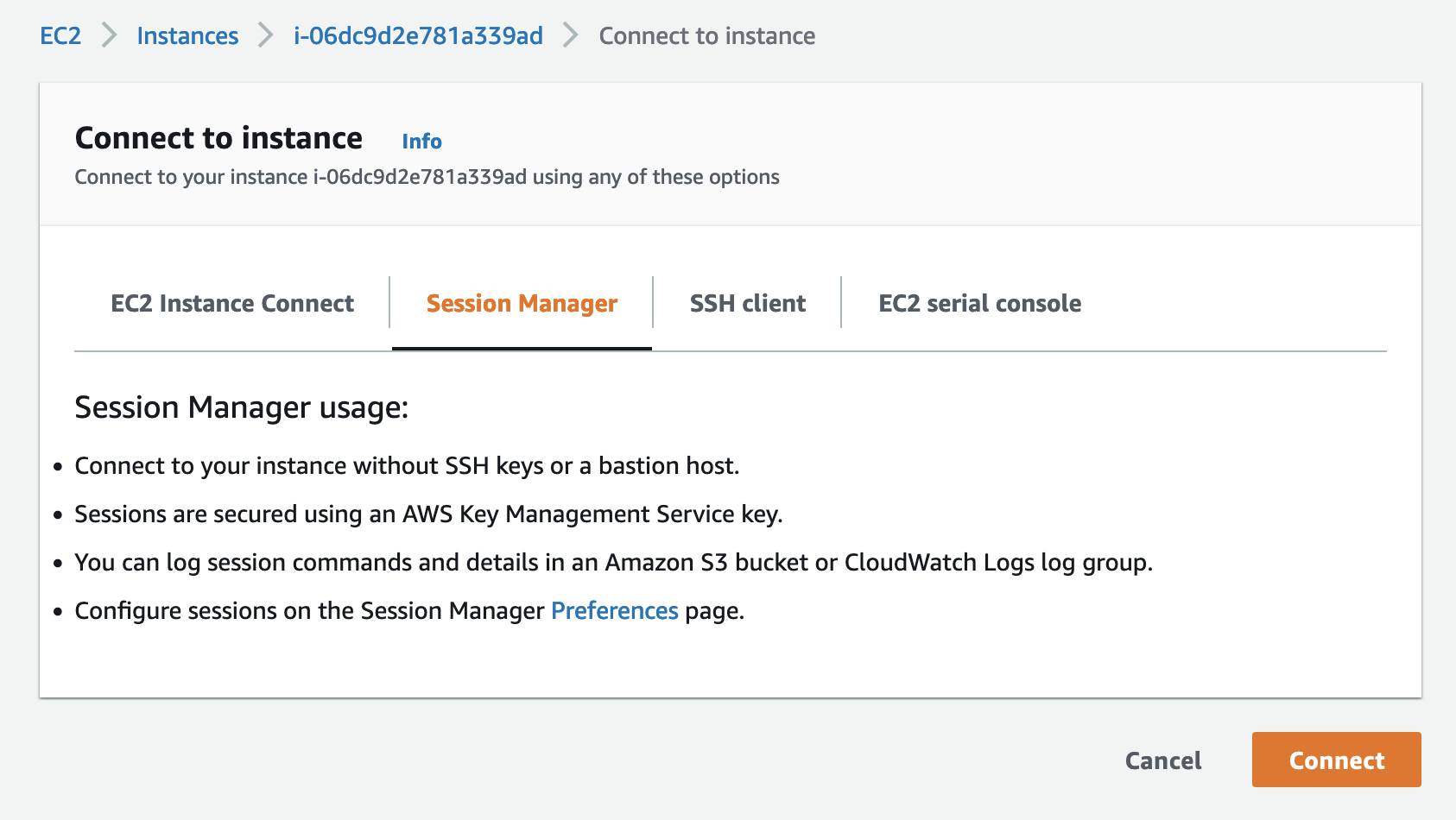Viewport: 1456px width, 820px height.
Task: Click the 'using any of these options' description
Action: [x=427, y=177]
